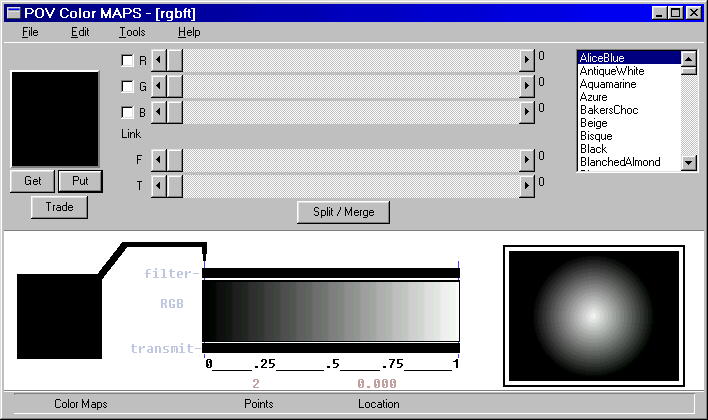The width and height of the screenshot is (708, 420).
Task: Click the location value 0.000
Action: pyautogui.click(x=377, y=384)
